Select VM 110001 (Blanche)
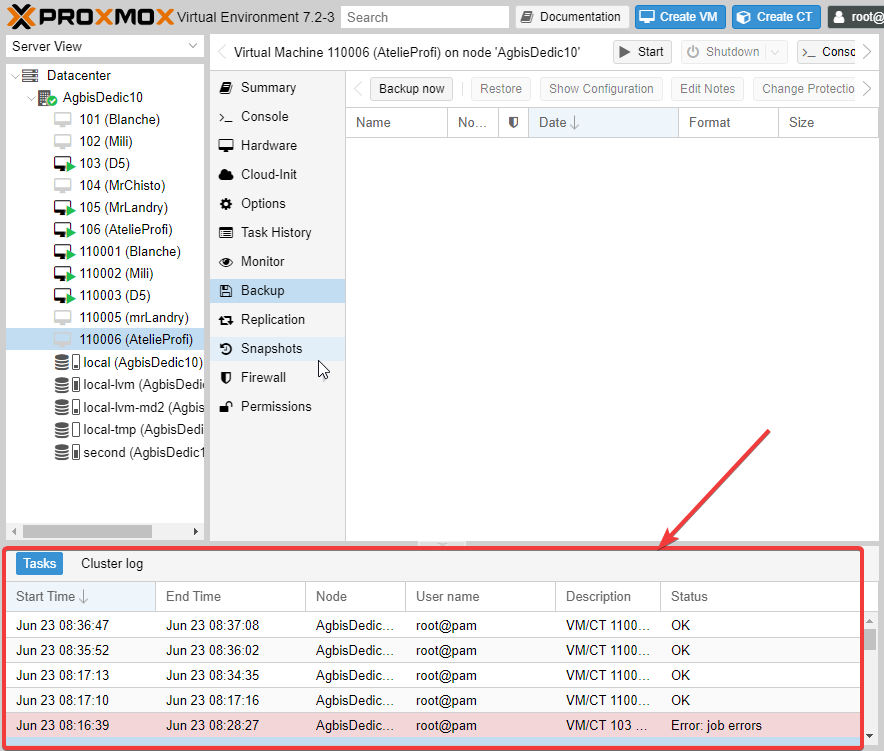This screenshot has width=884, height=751. (x=130, y=251)
